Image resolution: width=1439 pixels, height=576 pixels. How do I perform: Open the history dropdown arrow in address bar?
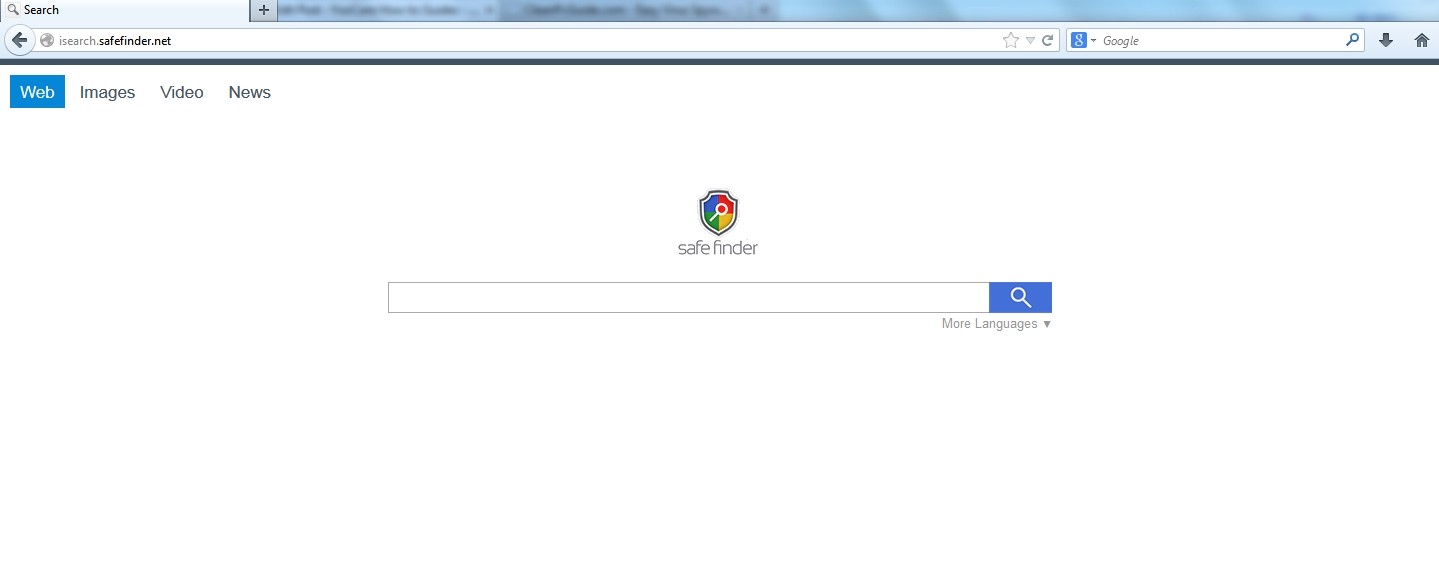point(1030,41)
